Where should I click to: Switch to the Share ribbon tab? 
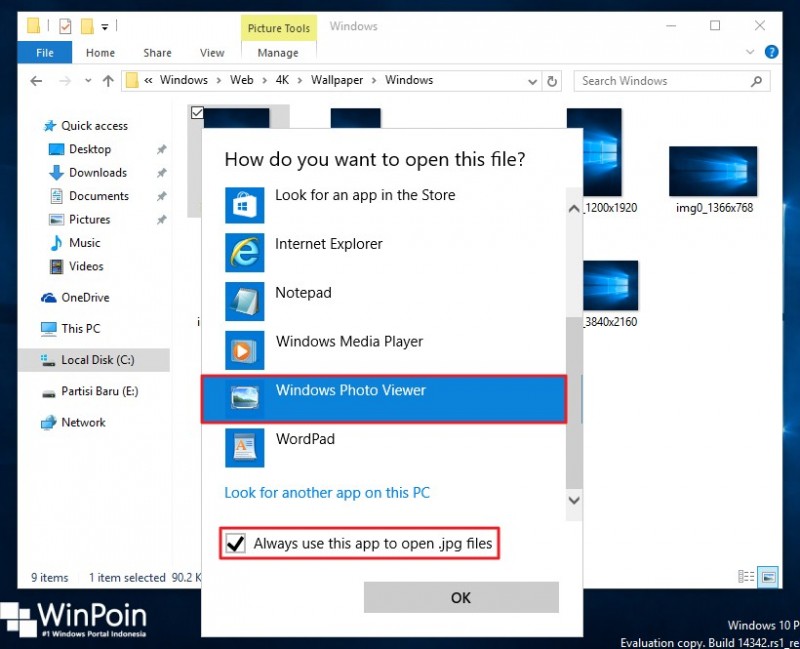click(157, 53)
